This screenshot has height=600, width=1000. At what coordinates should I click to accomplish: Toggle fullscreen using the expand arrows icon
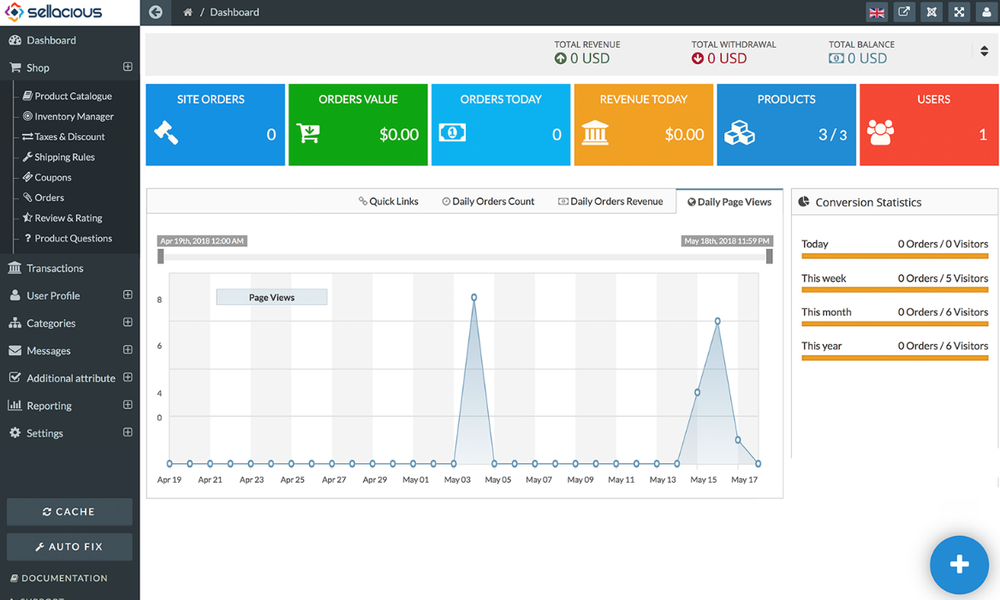coord(959,12)
